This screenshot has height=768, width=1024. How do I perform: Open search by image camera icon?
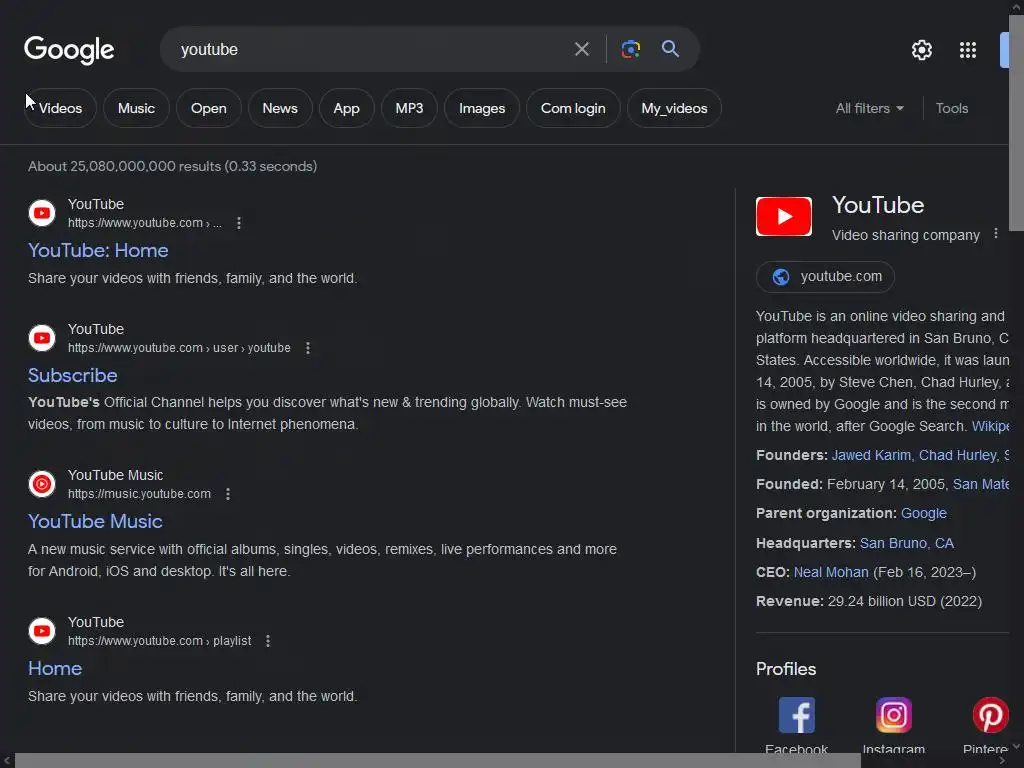pos(630,49)
